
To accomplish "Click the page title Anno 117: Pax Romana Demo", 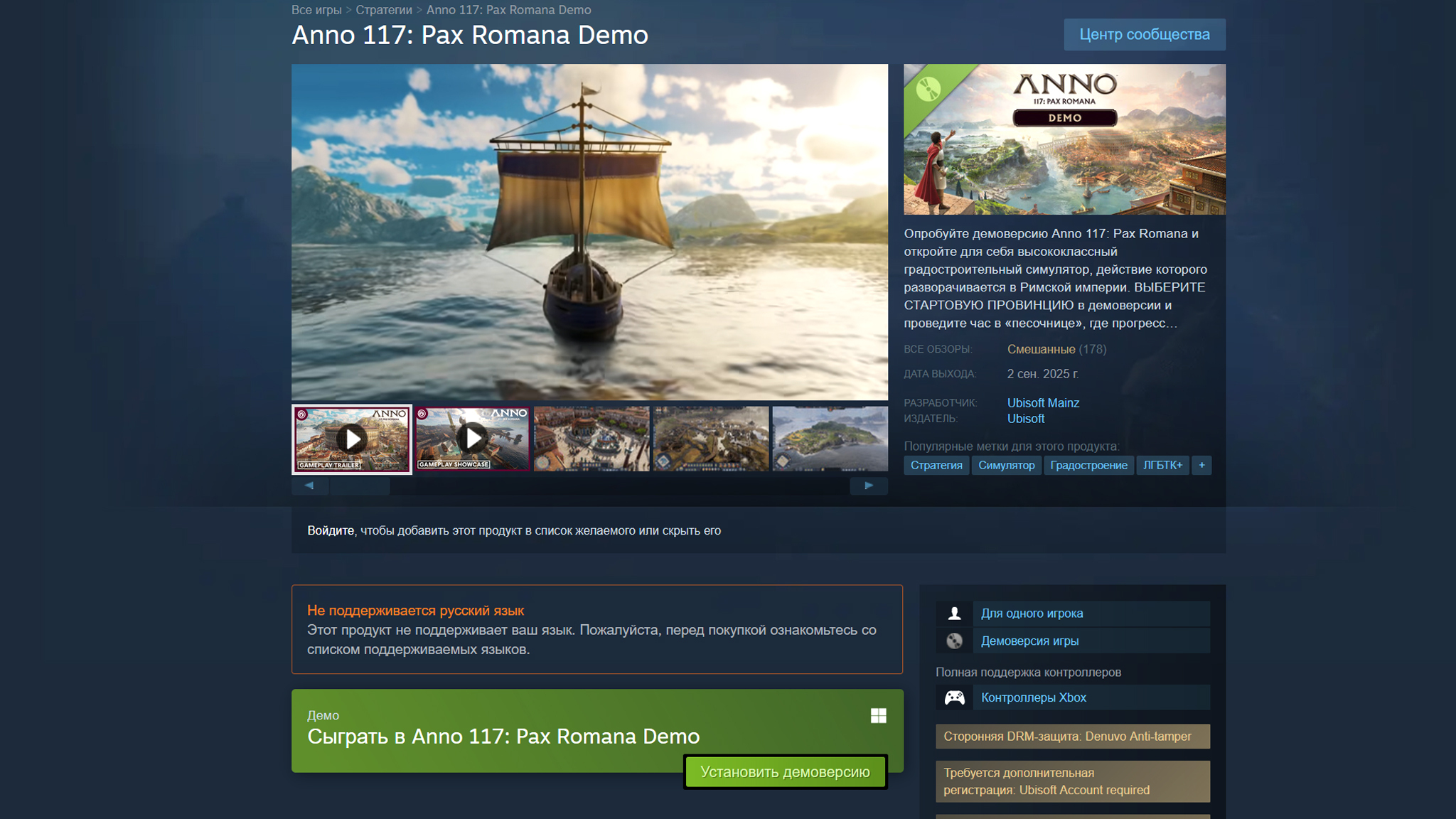I will point(470,35).
